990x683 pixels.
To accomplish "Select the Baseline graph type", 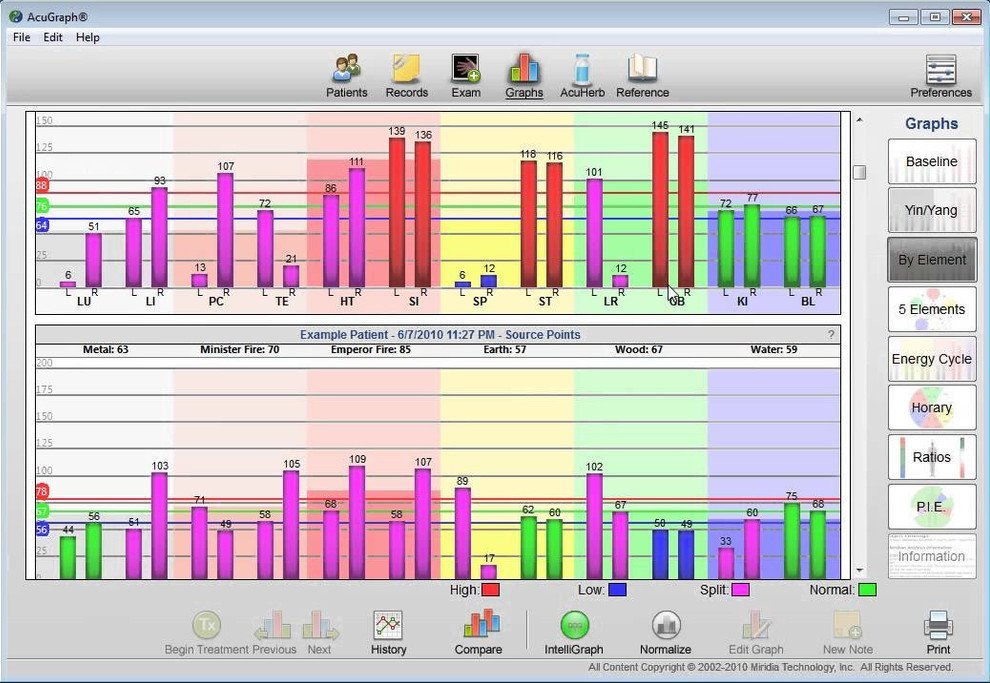I will (x=932, y=162).
